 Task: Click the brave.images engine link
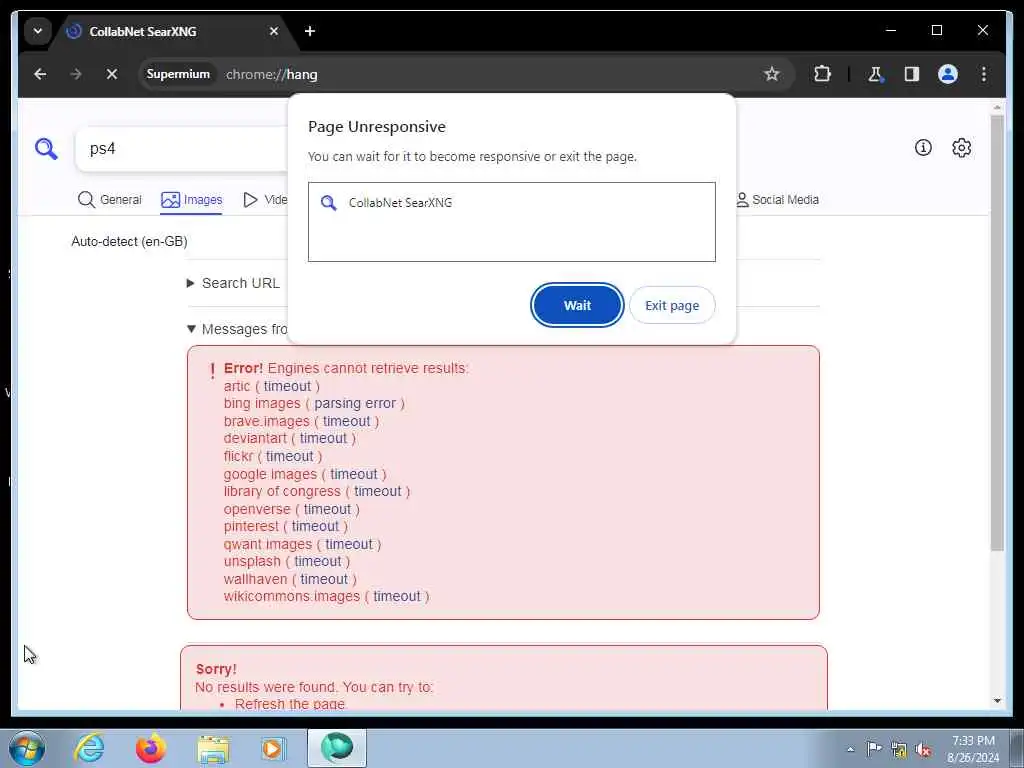tap(266, 421)
